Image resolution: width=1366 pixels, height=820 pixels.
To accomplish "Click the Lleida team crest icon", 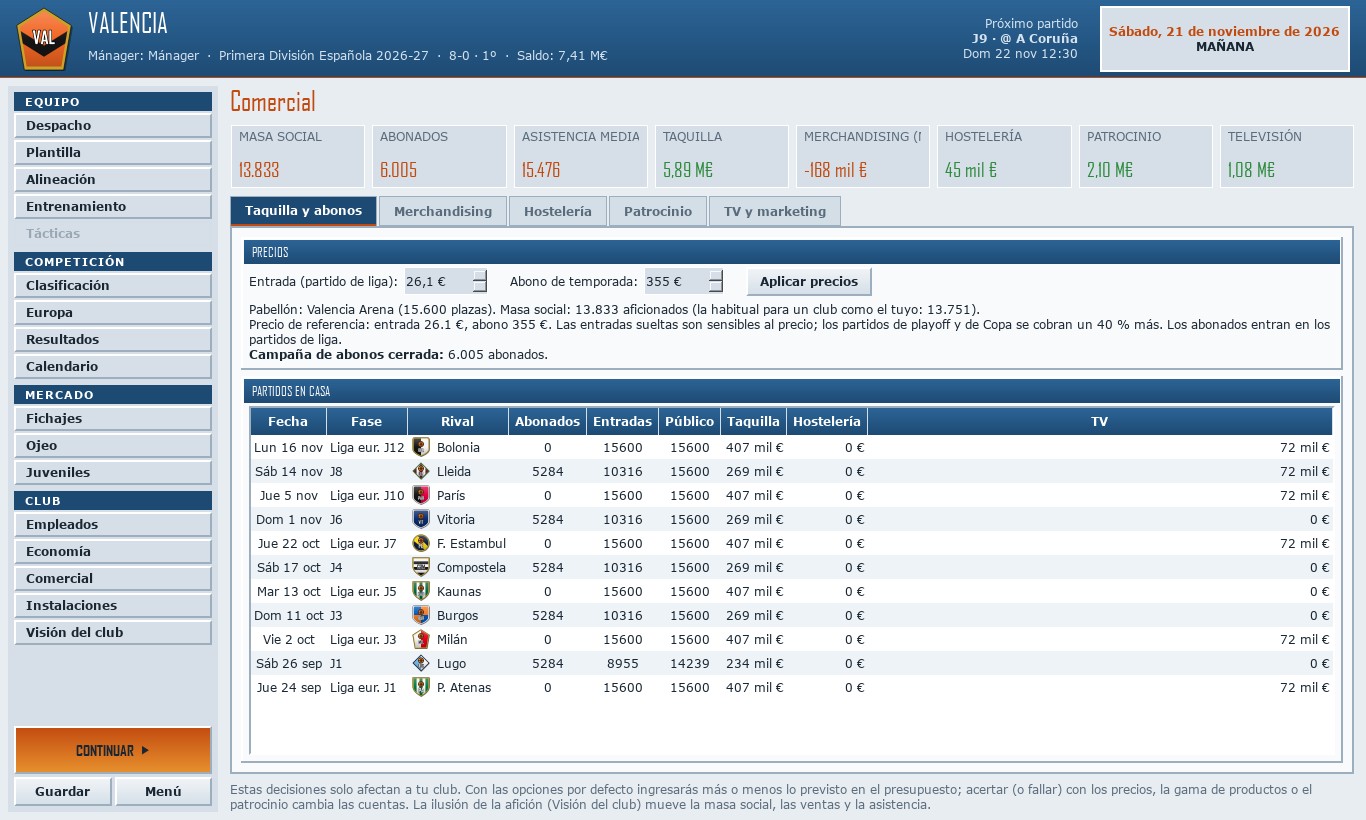I will [421, 472].
